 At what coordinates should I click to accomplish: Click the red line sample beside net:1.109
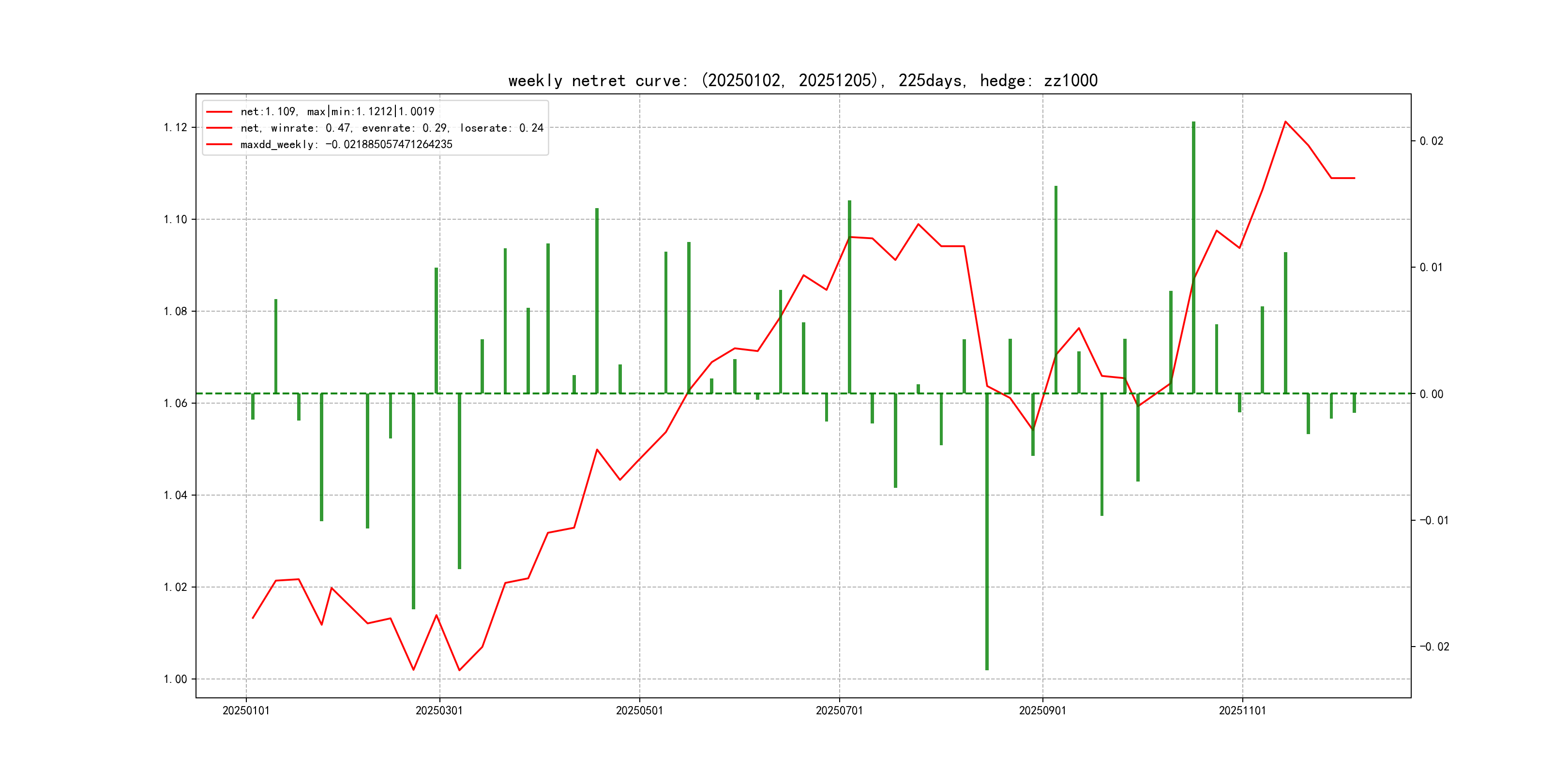(219, 111)
